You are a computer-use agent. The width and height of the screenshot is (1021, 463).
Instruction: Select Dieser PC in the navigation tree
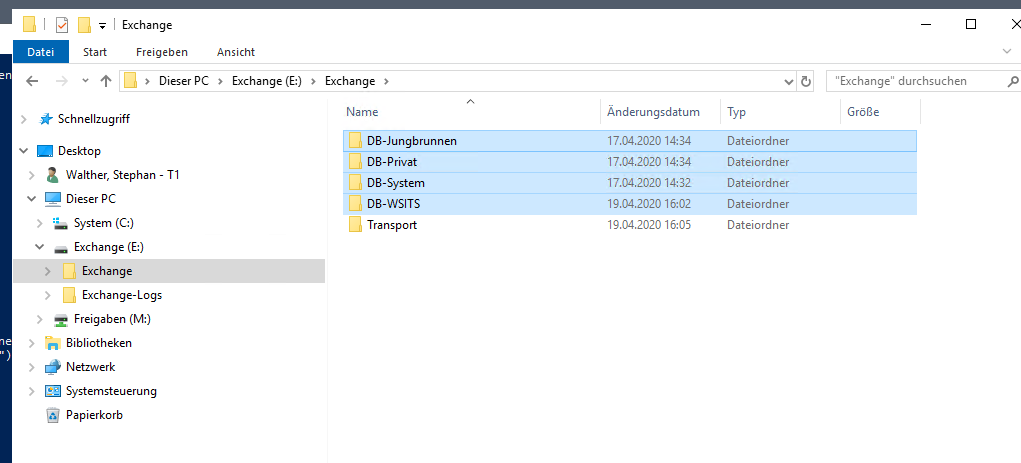tap(91, 199)
